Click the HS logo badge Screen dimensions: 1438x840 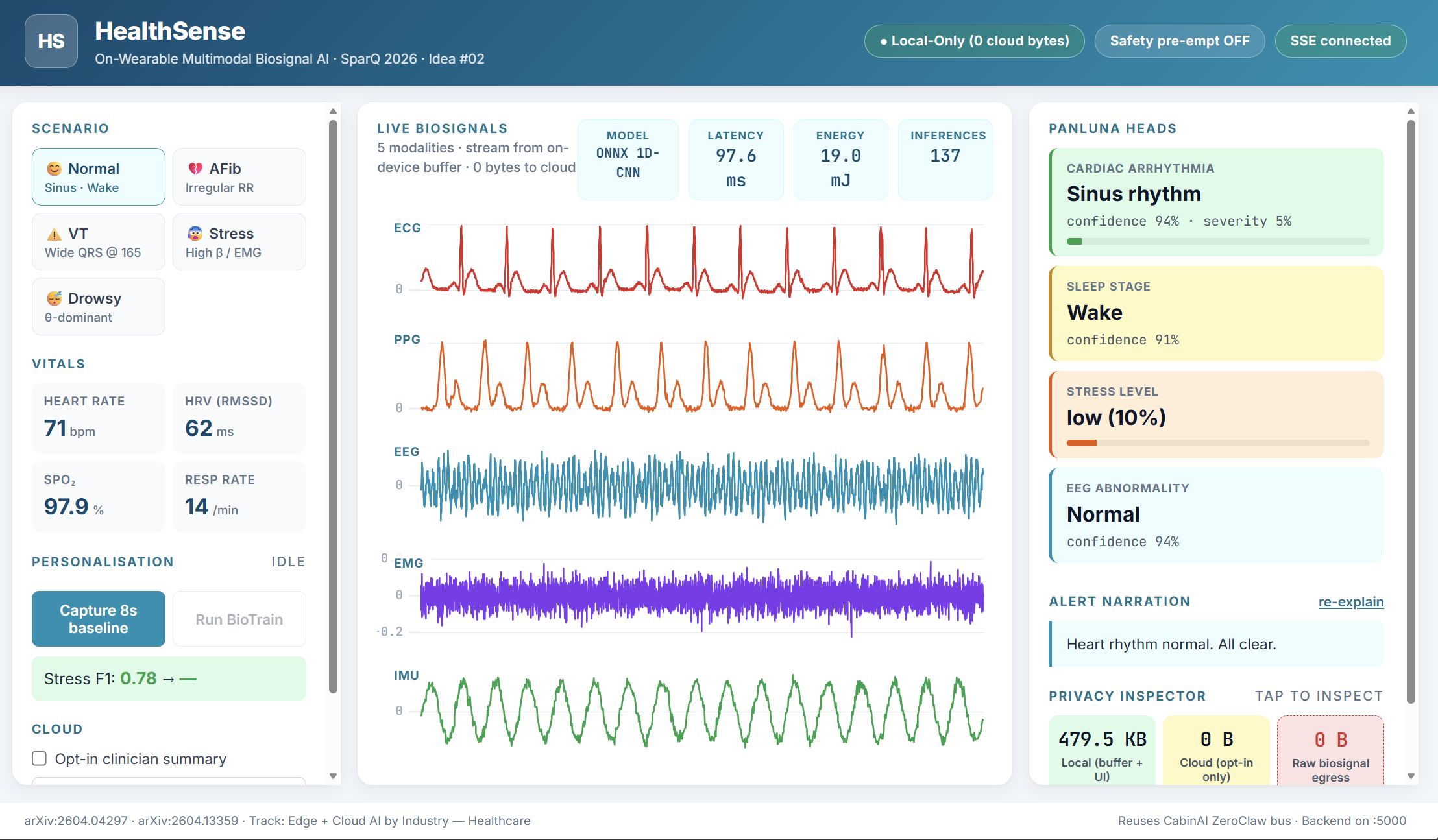coord(51,42)
